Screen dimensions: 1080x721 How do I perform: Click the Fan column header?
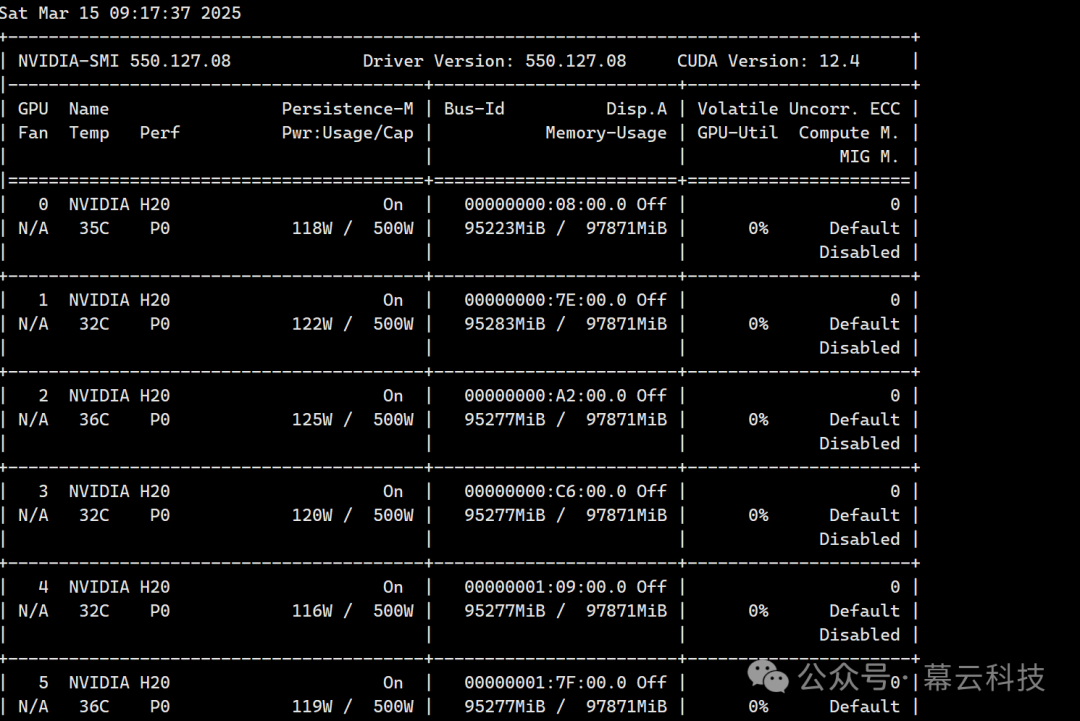coord(33,133)
